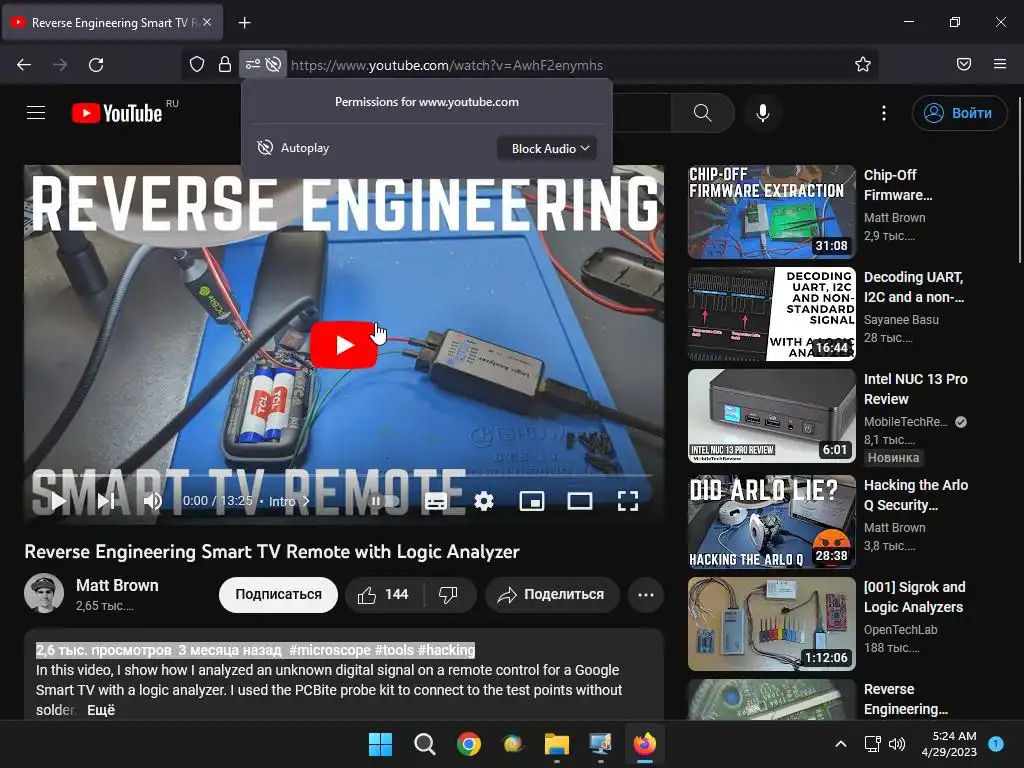Open taskbar clock showing 5:24 AM
This screenshot has width=1024, height=768.
pos(949,744)
